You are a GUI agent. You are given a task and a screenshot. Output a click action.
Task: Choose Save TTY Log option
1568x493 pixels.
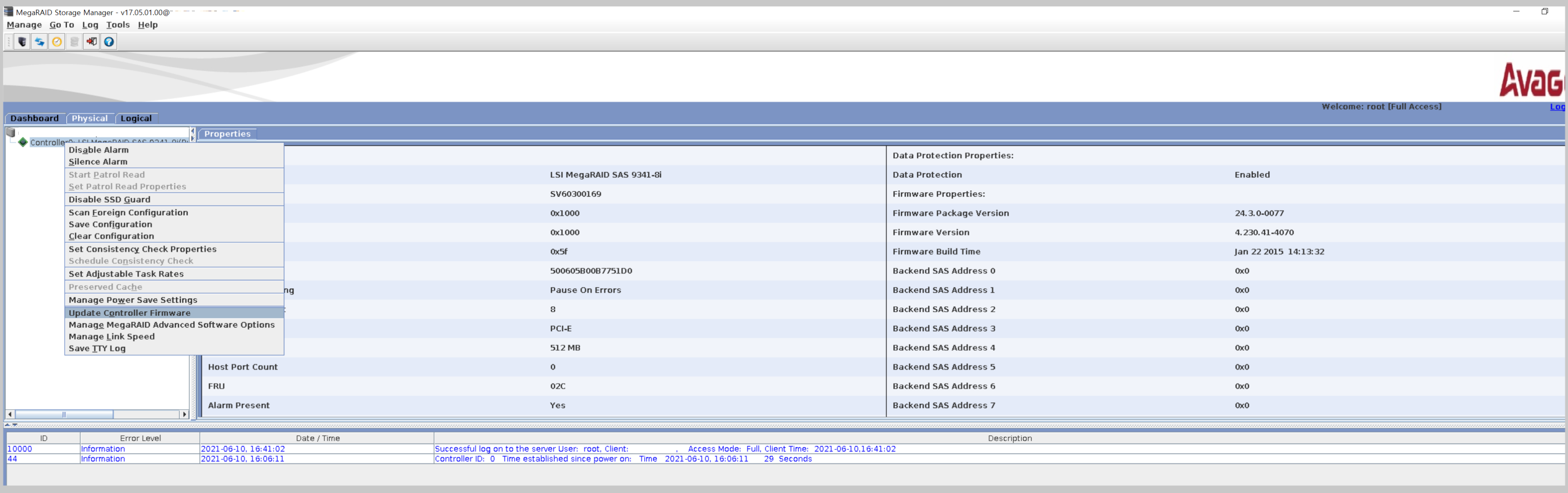(x=97, y=348)
